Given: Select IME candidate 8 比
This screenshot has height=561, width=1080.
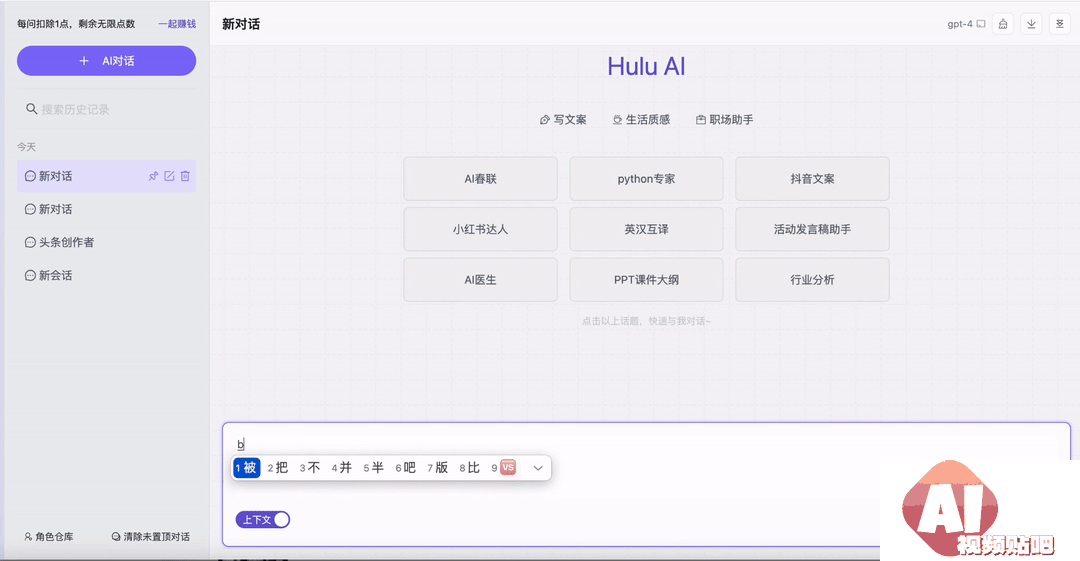Looking at the screenshot, I should click(x=470, y=468).
